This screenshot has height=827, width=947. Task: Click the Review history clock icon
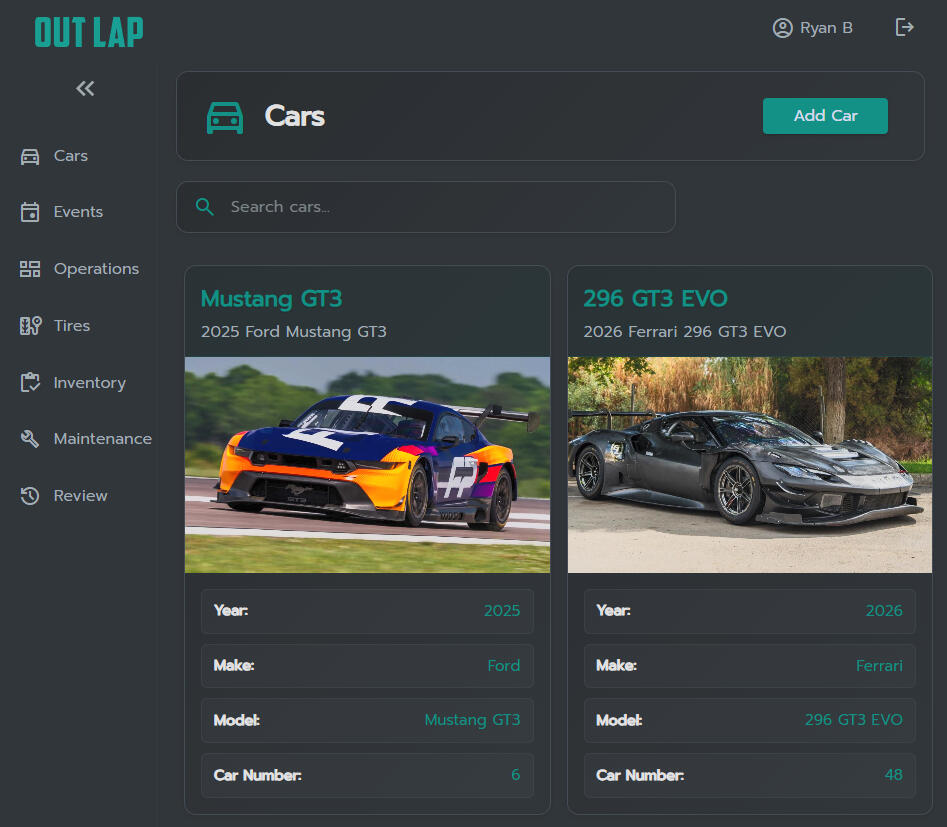30,496
